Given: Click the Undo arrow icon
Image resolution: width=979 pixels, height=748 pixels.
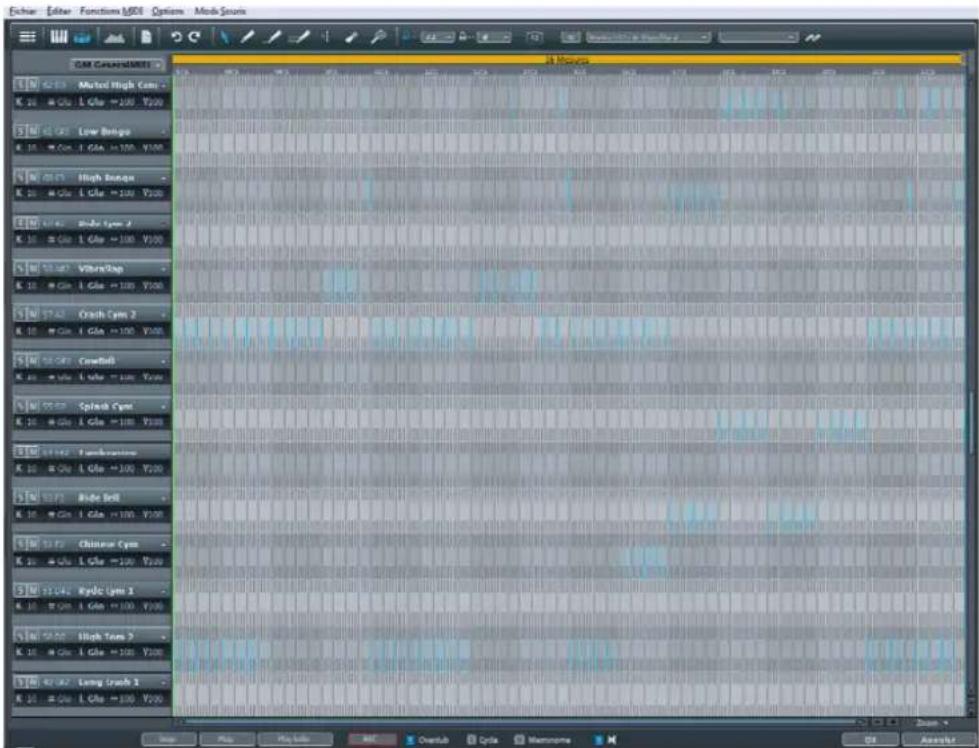Looking at the screenshot, I should coord(178,37).
